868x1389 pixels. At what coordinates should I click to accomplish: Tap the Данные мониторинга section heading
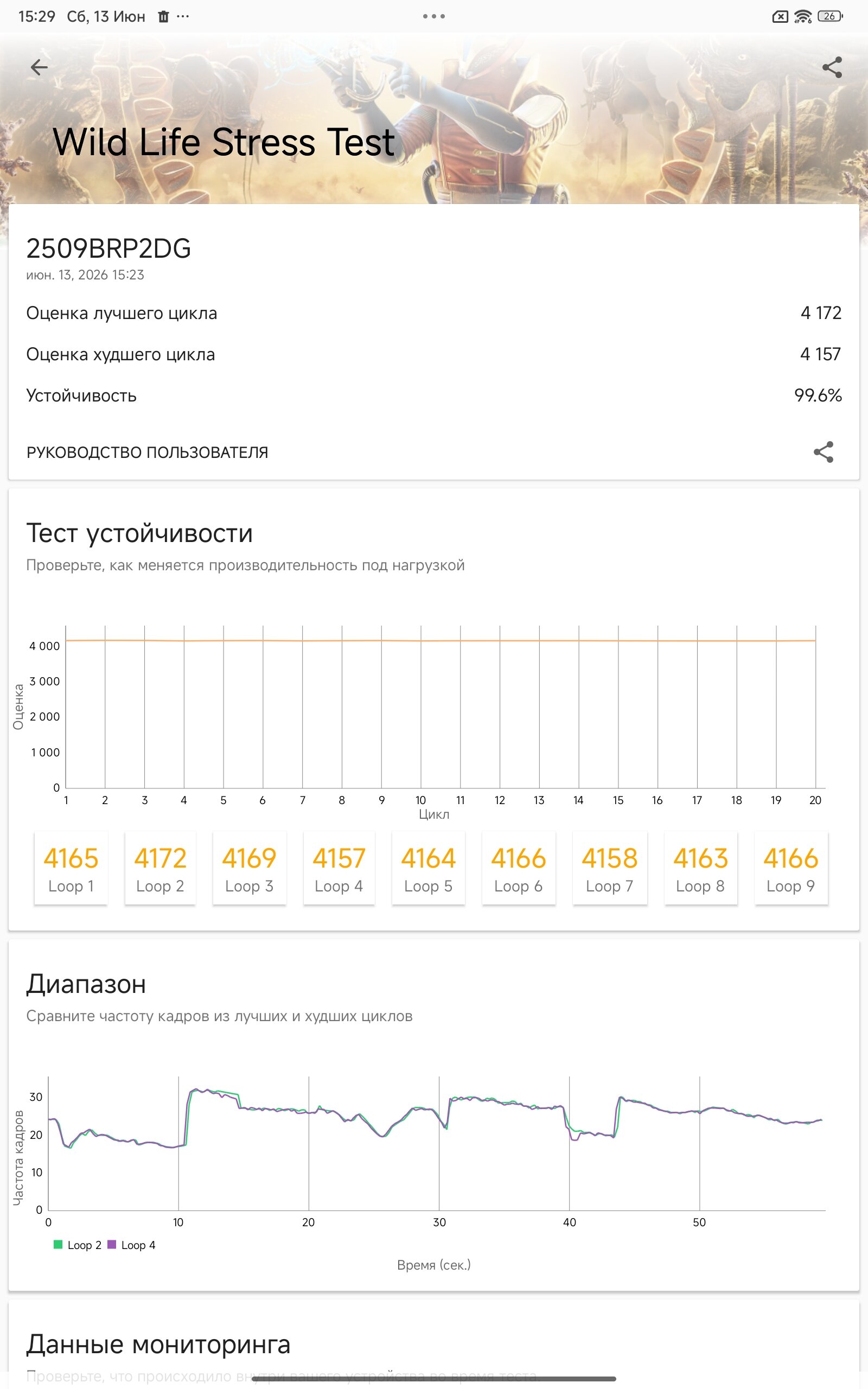[x=158, y=1344]
